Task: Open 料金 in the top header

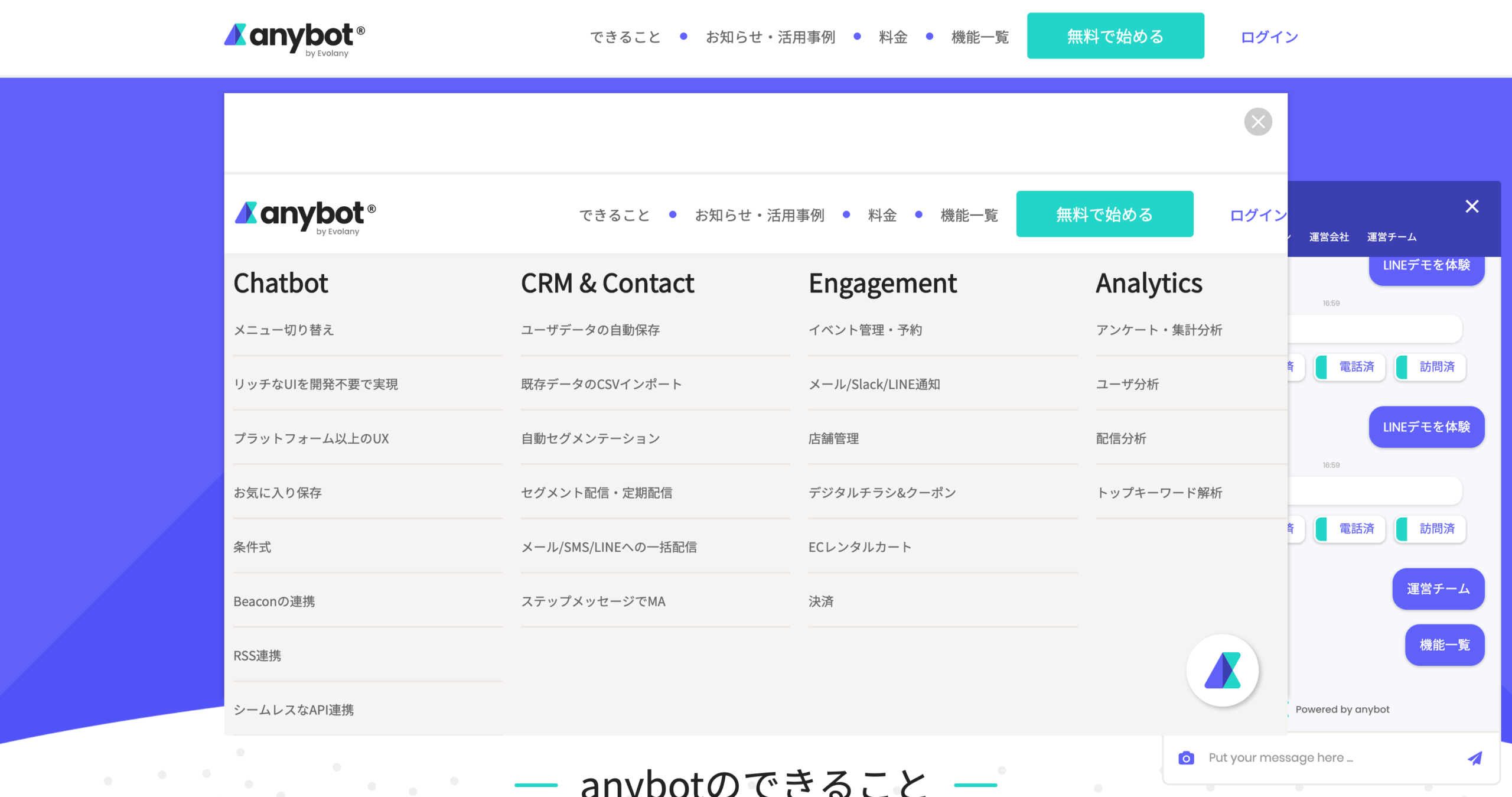Action: click(x=893, y=37)
